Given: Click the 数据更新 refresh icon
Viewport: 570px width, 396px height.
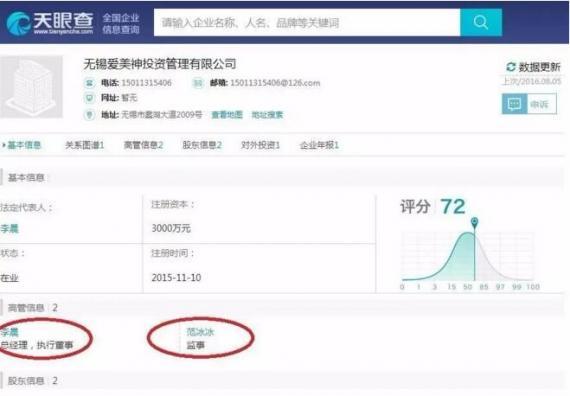Looking at the screenshot, I should click(511, 67).
